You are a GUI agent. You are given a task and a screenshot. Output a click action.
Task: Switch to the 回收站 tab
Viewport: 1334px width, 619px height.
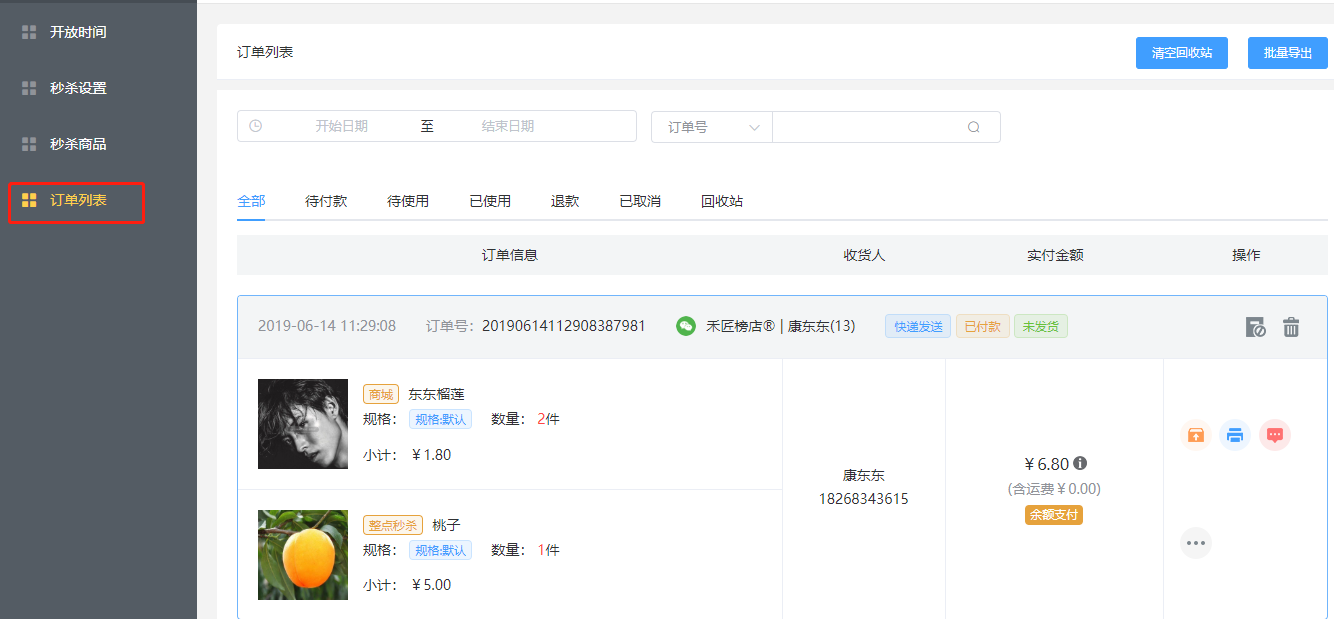[722, 201]
